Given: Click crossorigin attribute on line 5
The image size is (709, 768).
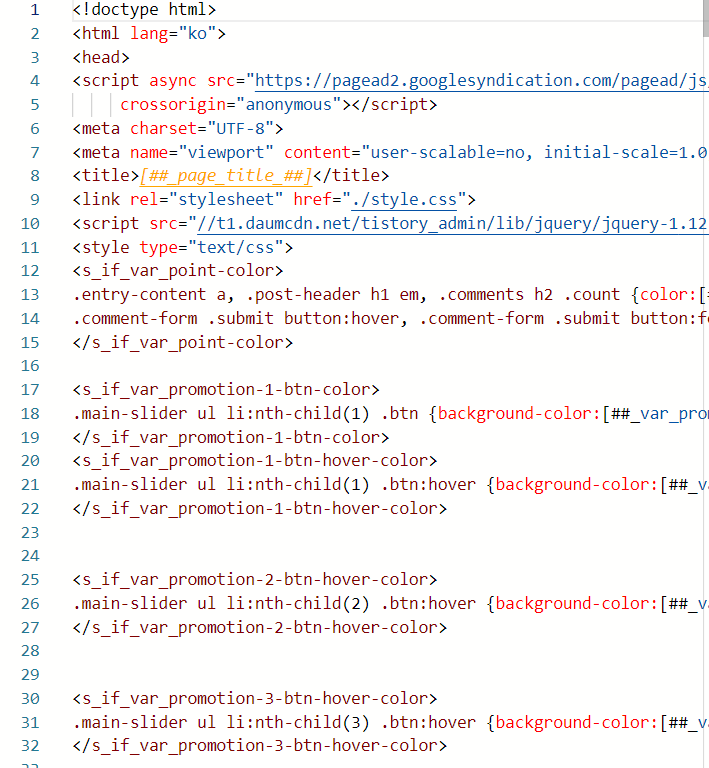Looking at the screenshot, I should tap(173, 105).
